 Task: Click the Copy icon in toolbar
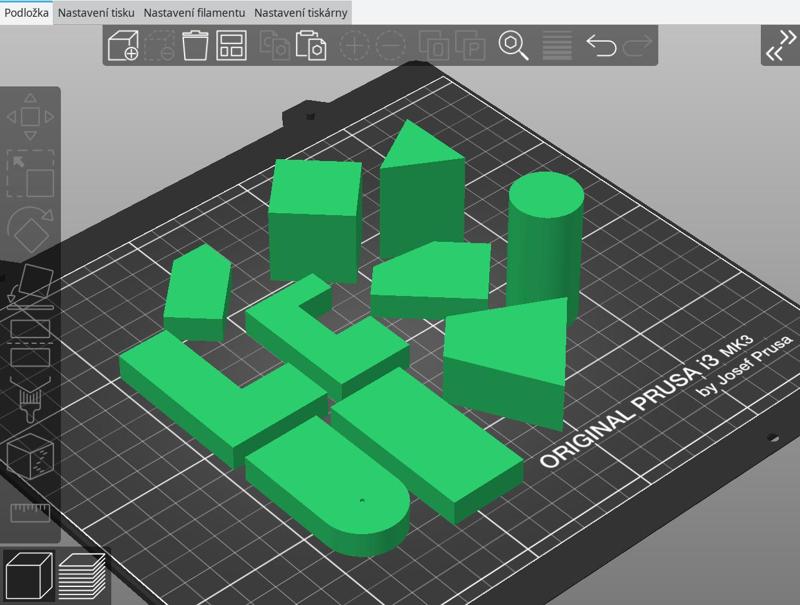coord(274,45)
